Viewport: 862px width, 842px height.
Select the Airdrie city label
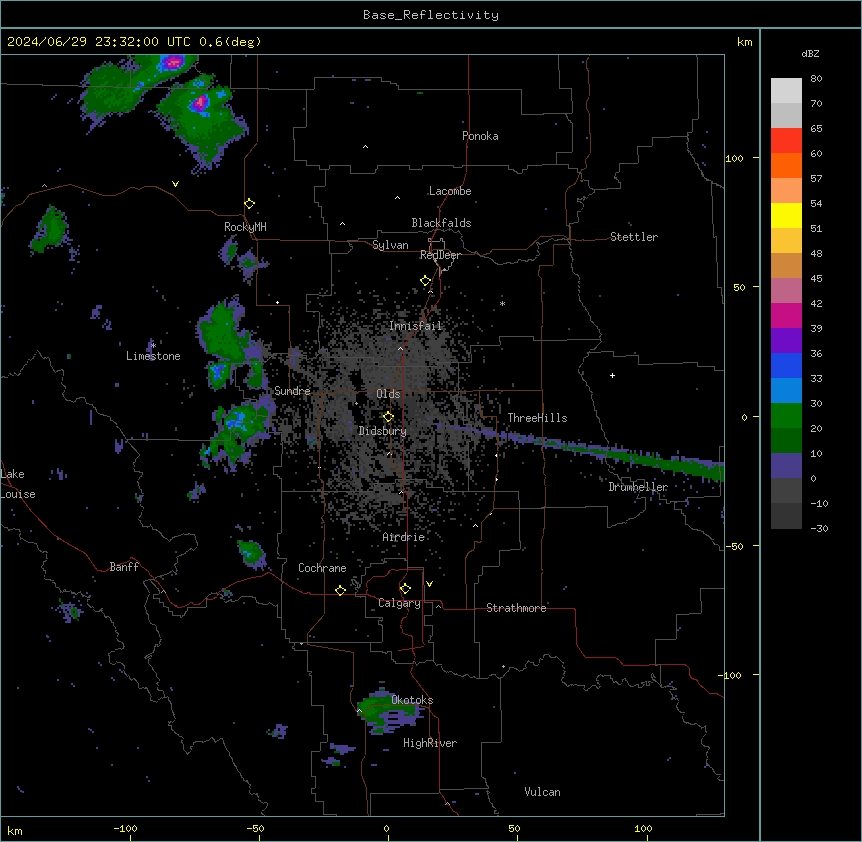[x=403, y=537]
